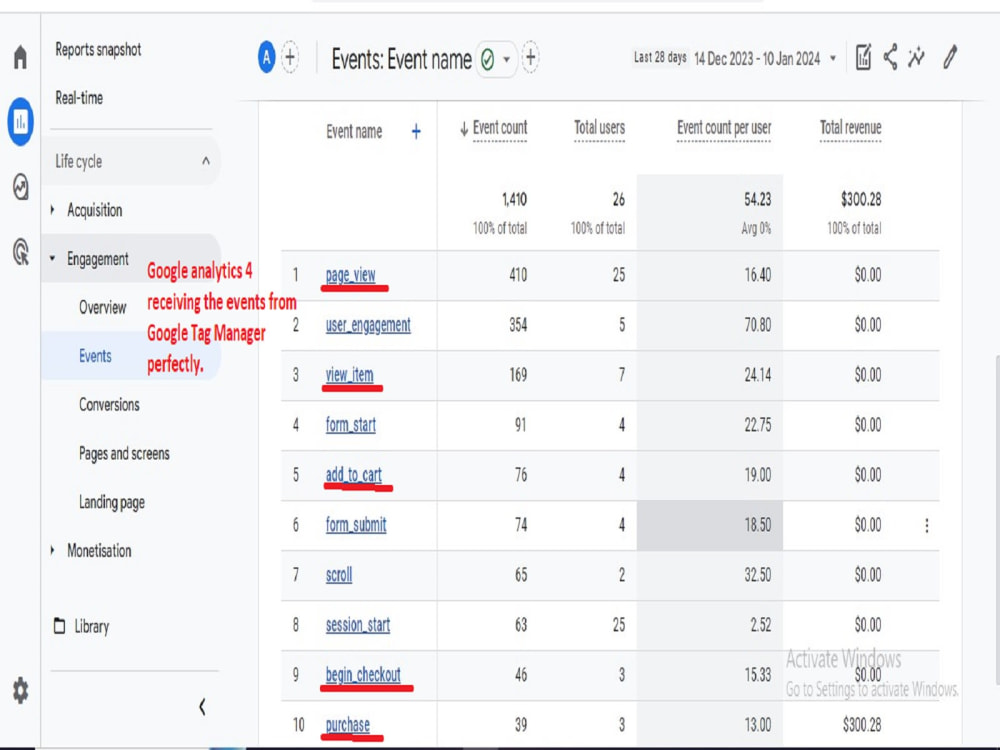1000x750 pixels.
Task: Expand the Acquisition group
Action: click(x=94, y=210)
